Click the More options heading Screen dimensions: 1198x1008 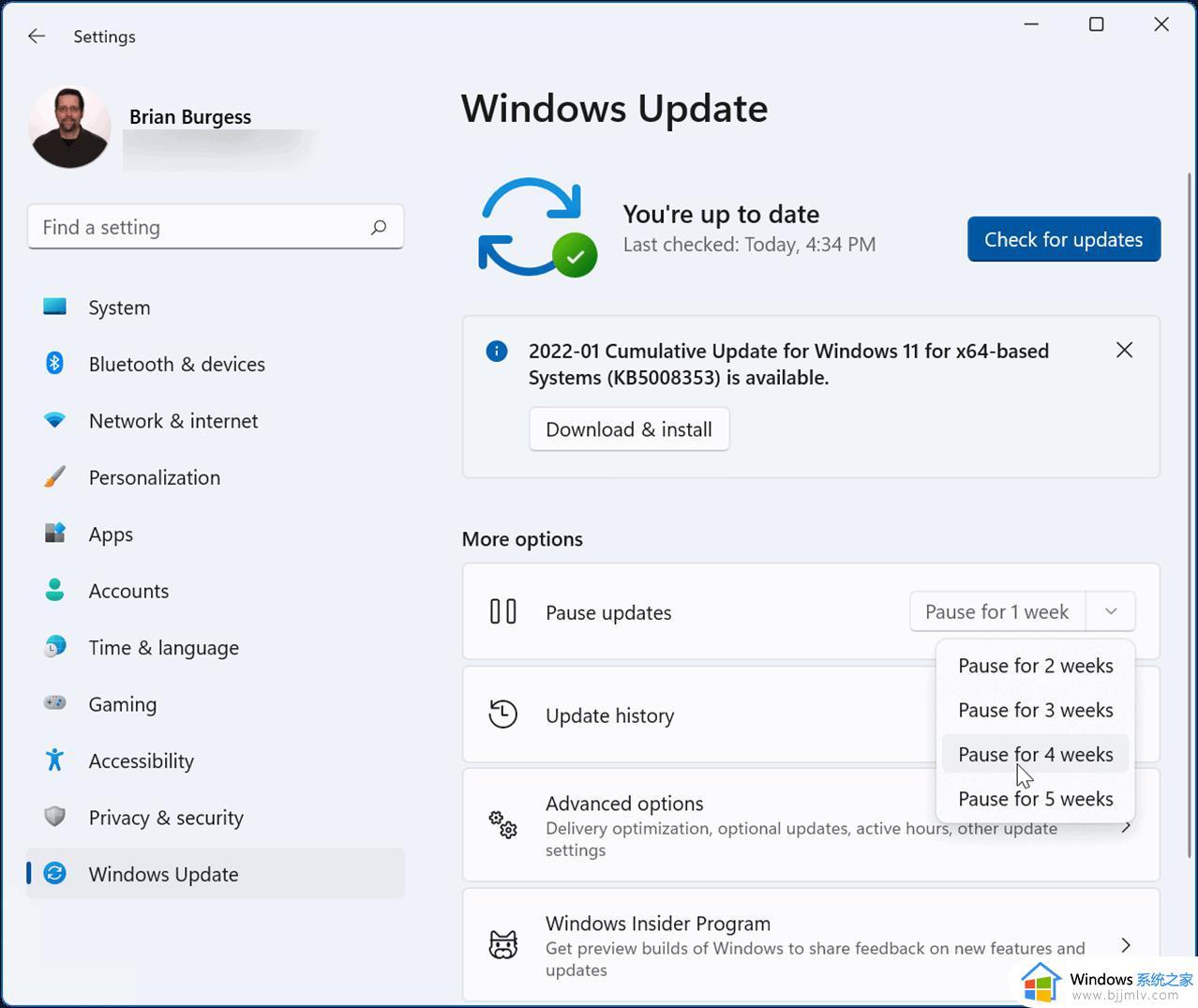pos(522,539)
